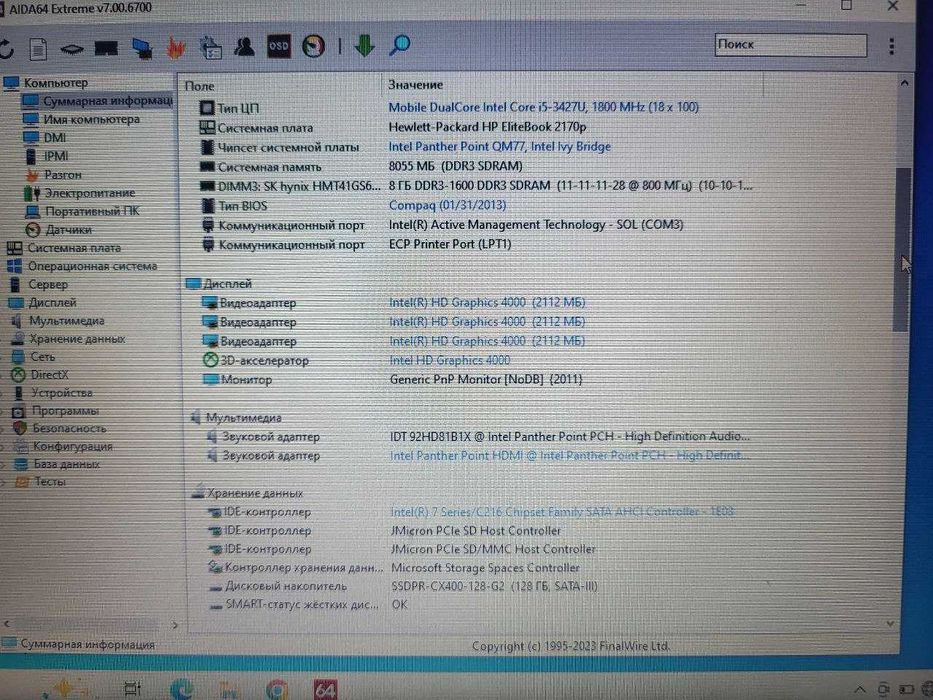Image resolution: width=933 pixels, height=700 pixels.
Task: Select Тесты tree category
Action: [50, 482]
